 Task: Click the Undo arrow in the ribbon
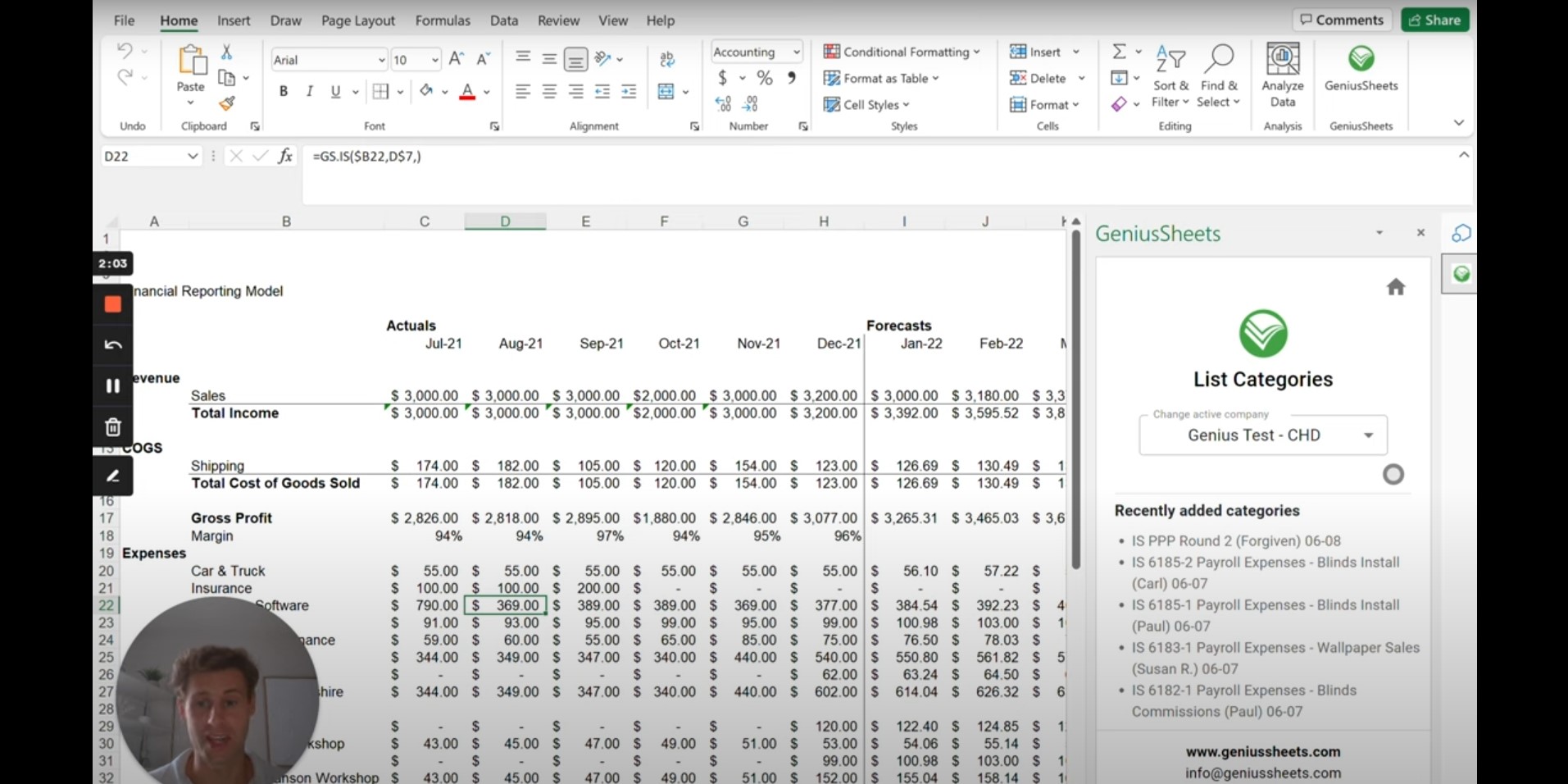125,51
